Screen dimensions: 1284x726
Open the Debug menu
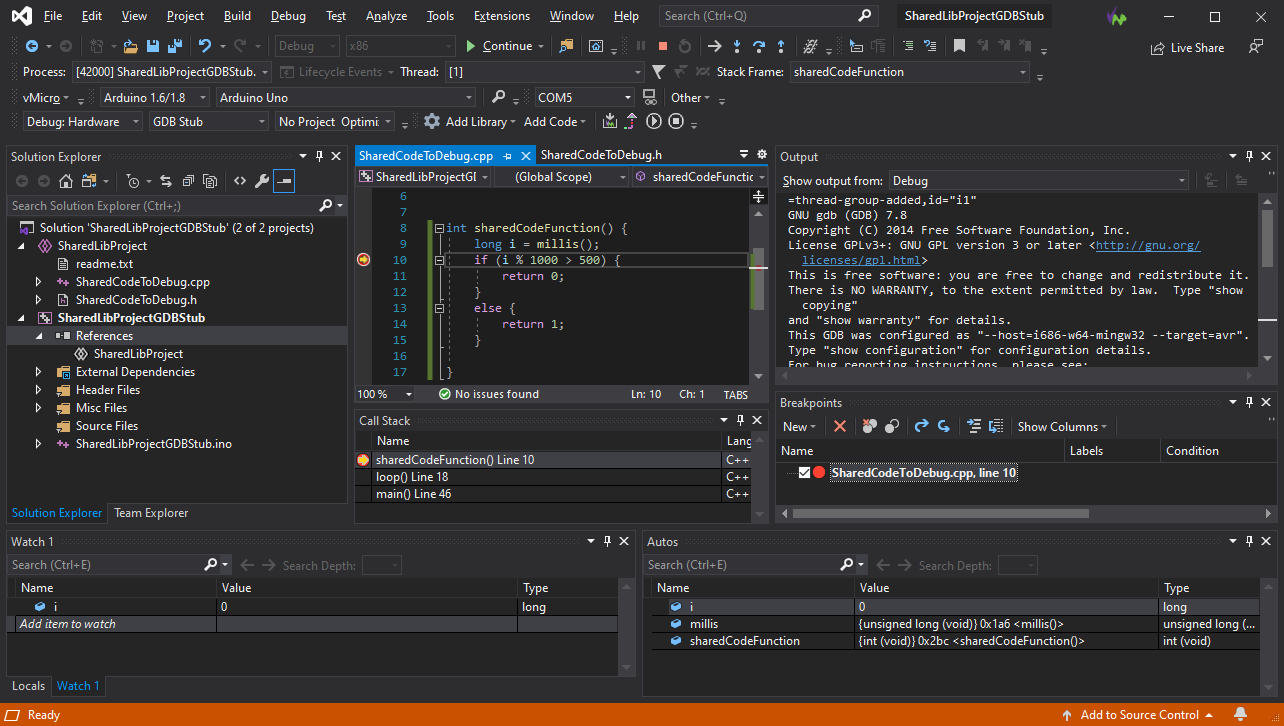tap(288, 16)
